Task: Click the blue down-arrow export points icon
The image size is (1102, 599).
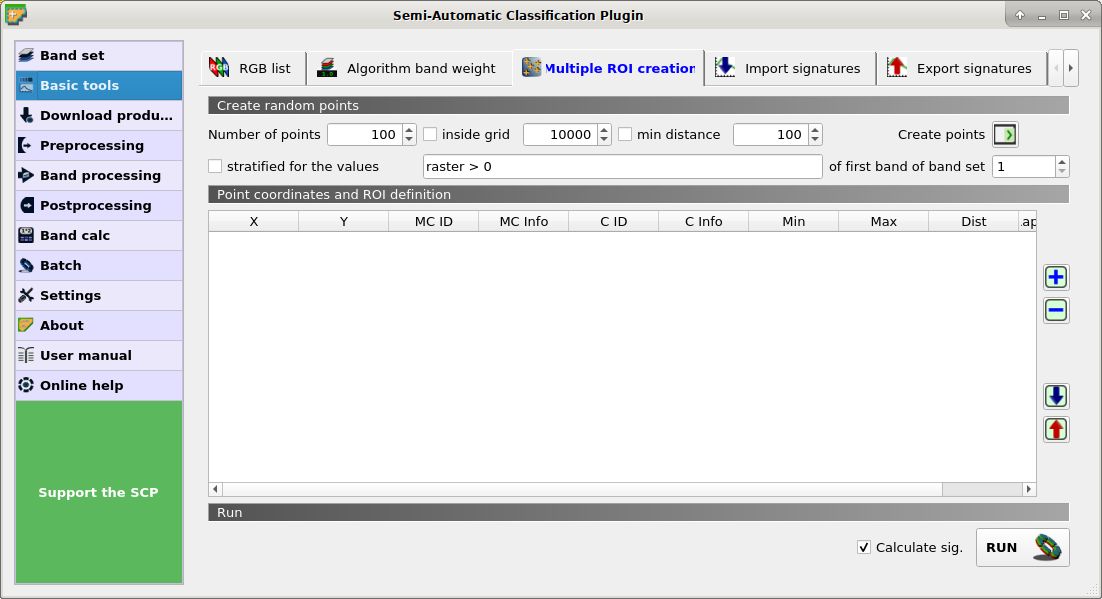Action: tap(1055, 395)
